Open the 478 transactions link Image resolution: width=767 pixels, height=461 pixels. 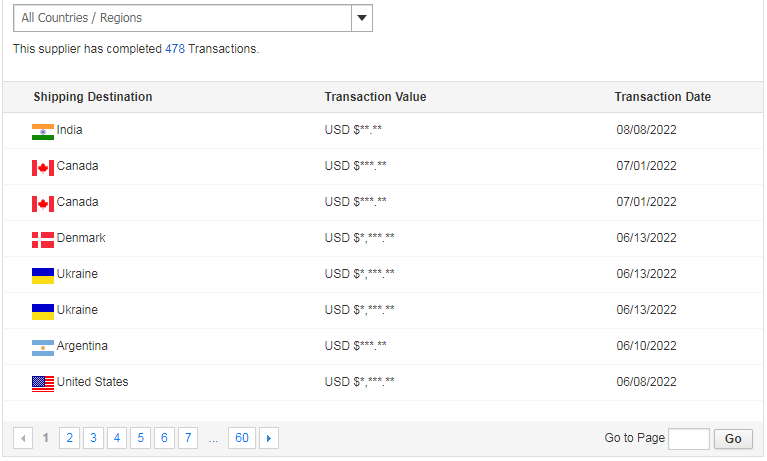tap(175, 49)
